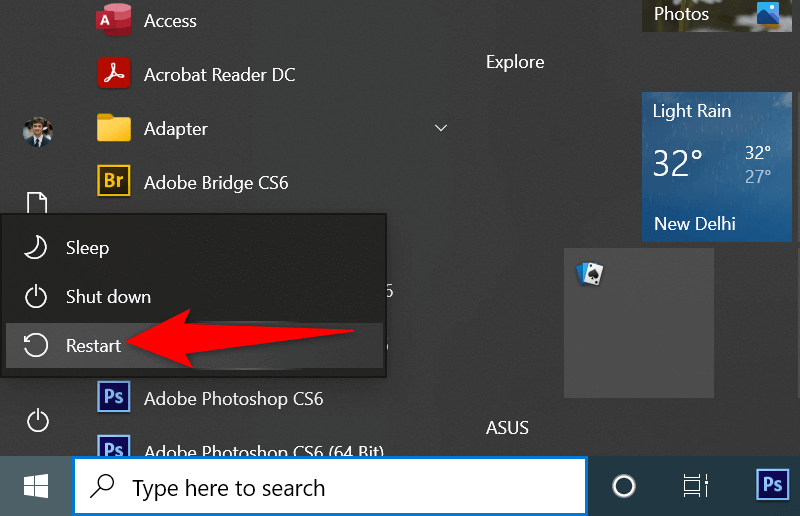Open the New Delhi weather tile
Screen dimensions: 800x516
coord(716,167)
